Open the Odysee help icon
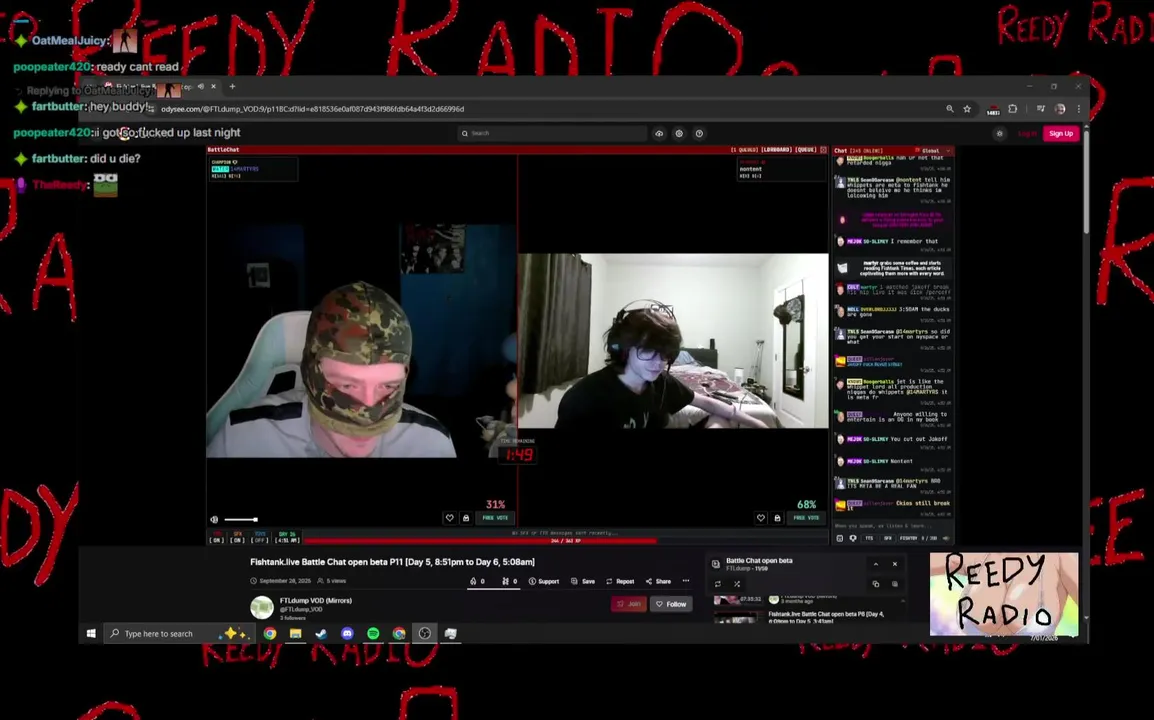 pyautogui.click(x=699, y=133)
